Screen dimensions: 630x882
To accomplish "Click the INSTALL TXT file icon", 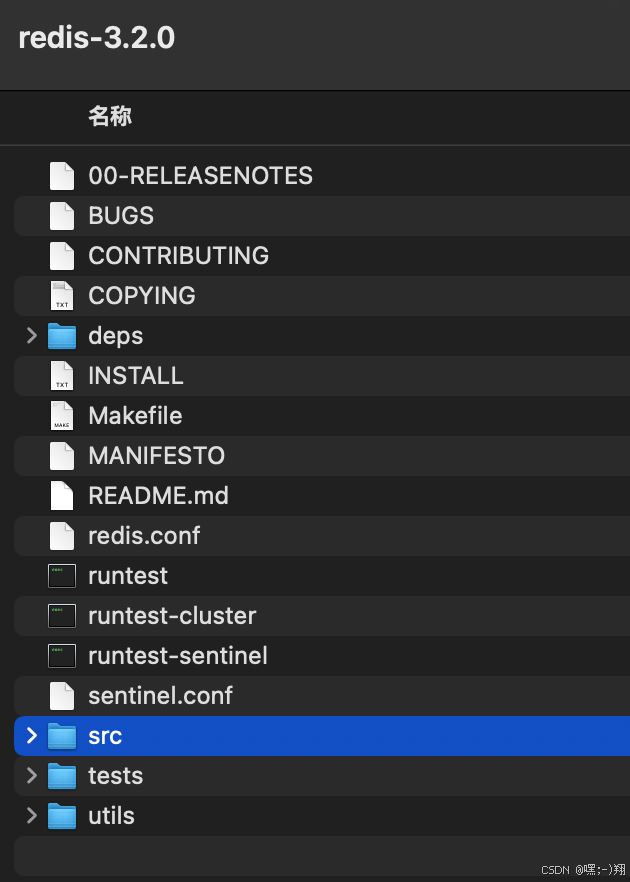I will point(61,376).
